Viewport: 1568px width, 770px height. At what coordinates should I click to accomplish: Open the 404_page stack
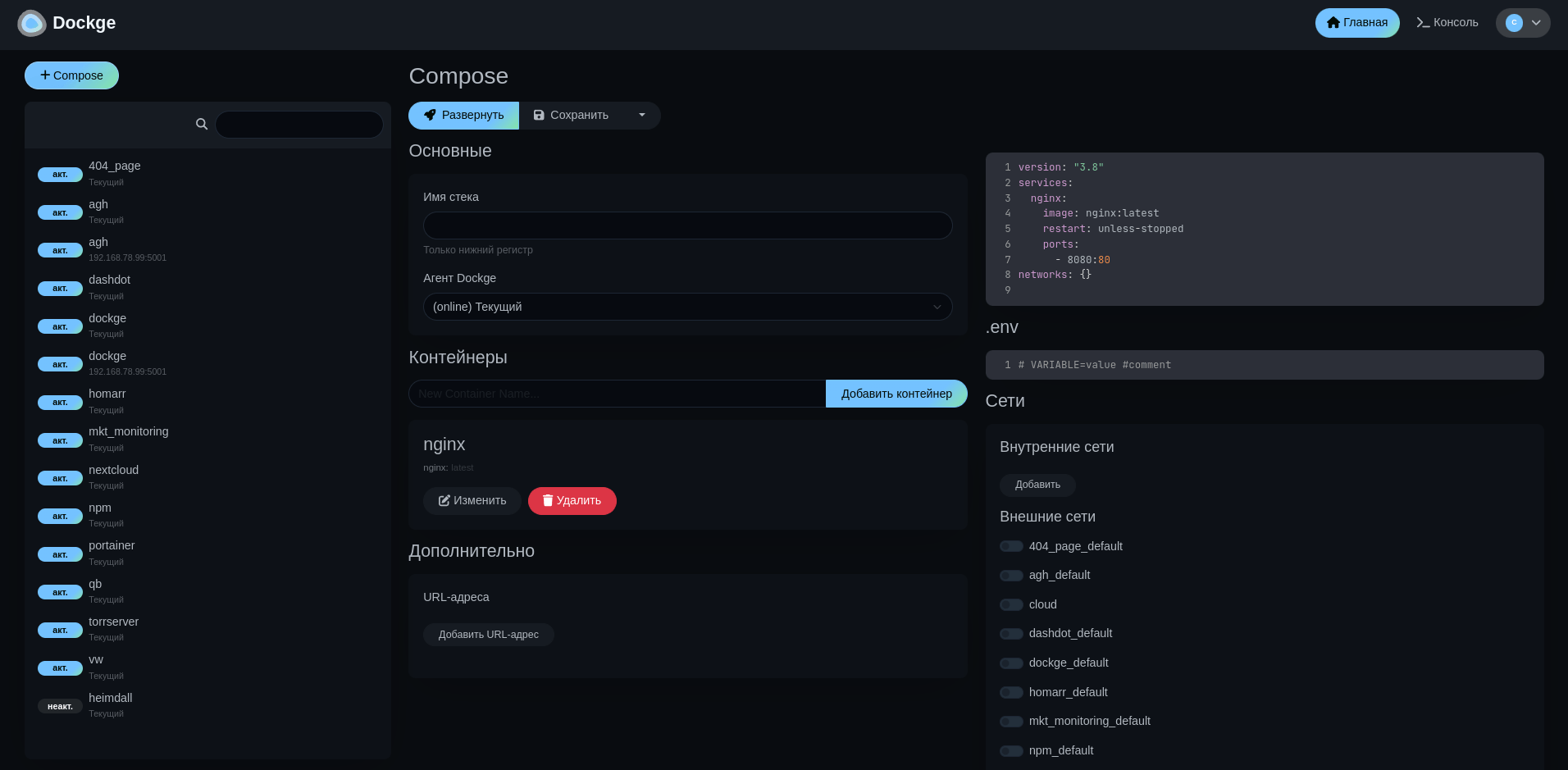click(207, 174)
